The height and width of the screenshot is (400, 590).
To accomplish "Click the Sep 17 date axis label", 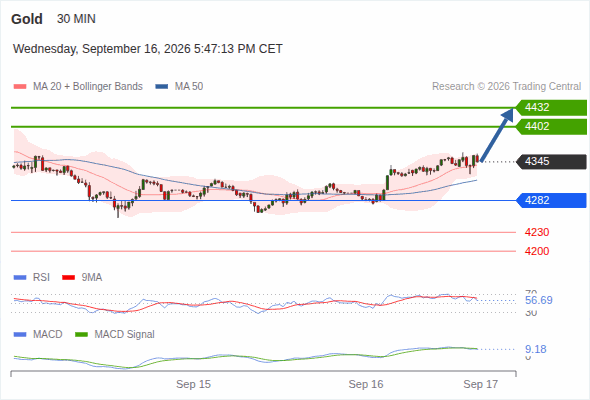I will click(x=481, y=384).
